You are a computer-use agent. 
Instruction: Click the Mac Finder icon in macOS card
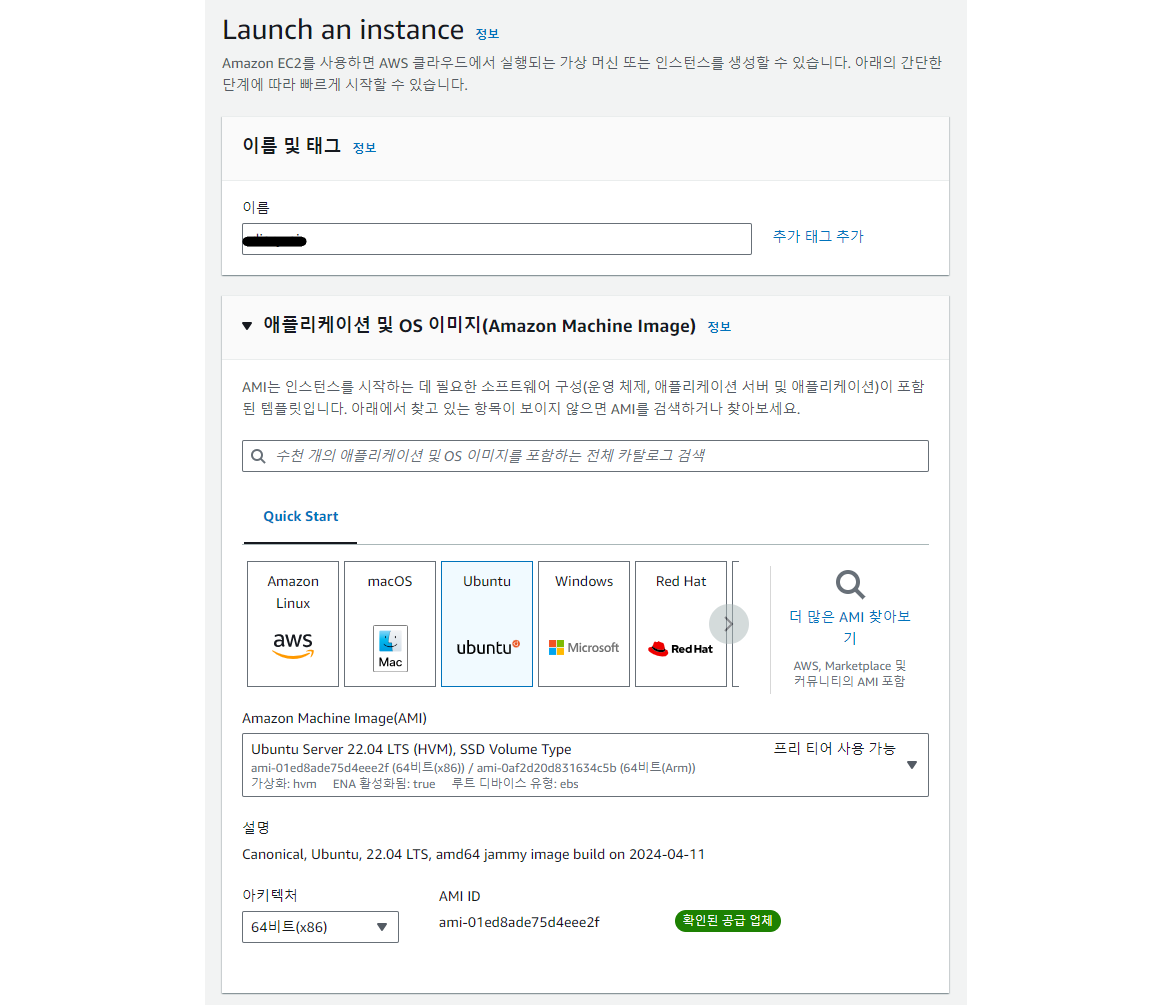tap(390, 648)
